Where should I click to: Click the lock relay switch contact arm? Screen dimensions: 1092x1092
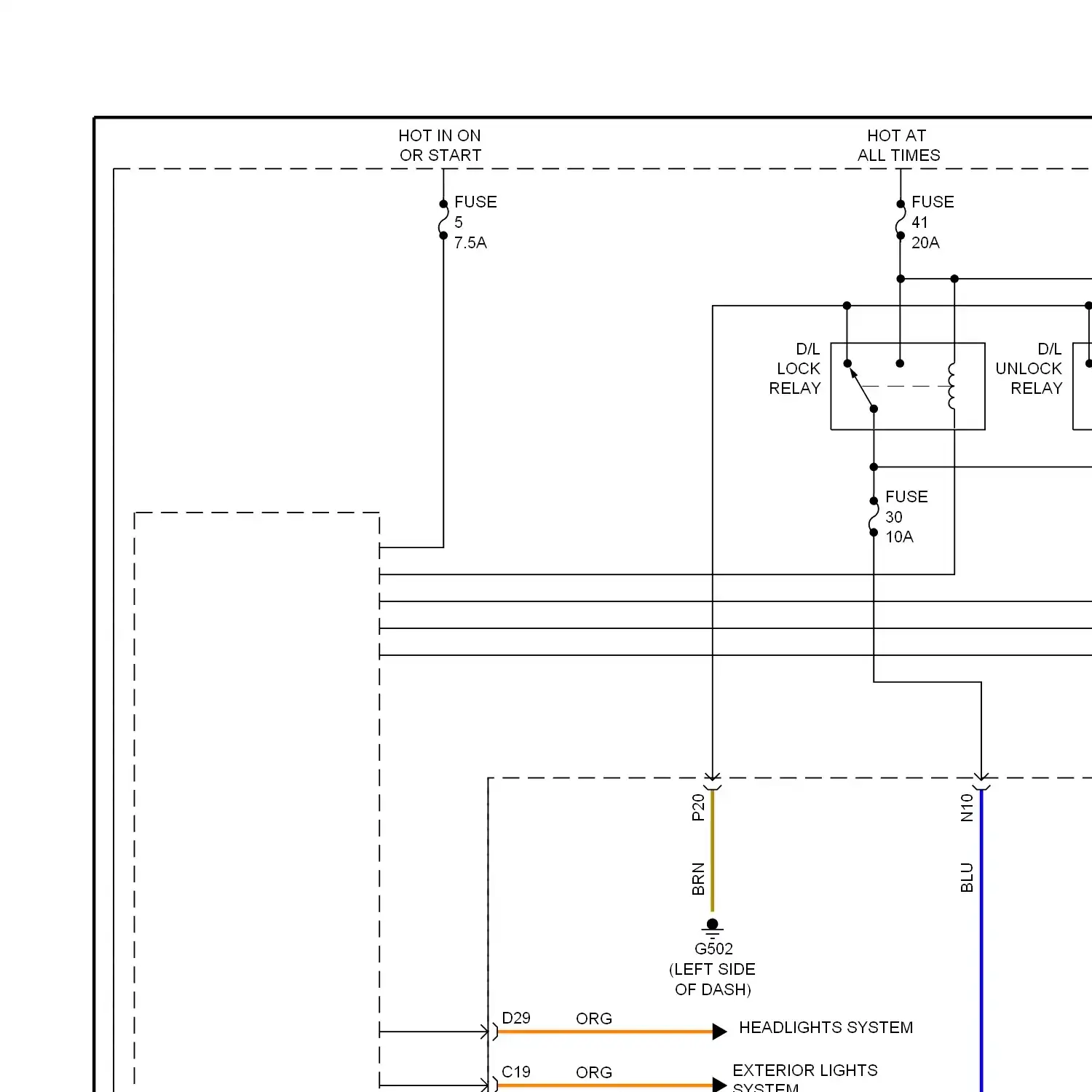coord(861,387)
